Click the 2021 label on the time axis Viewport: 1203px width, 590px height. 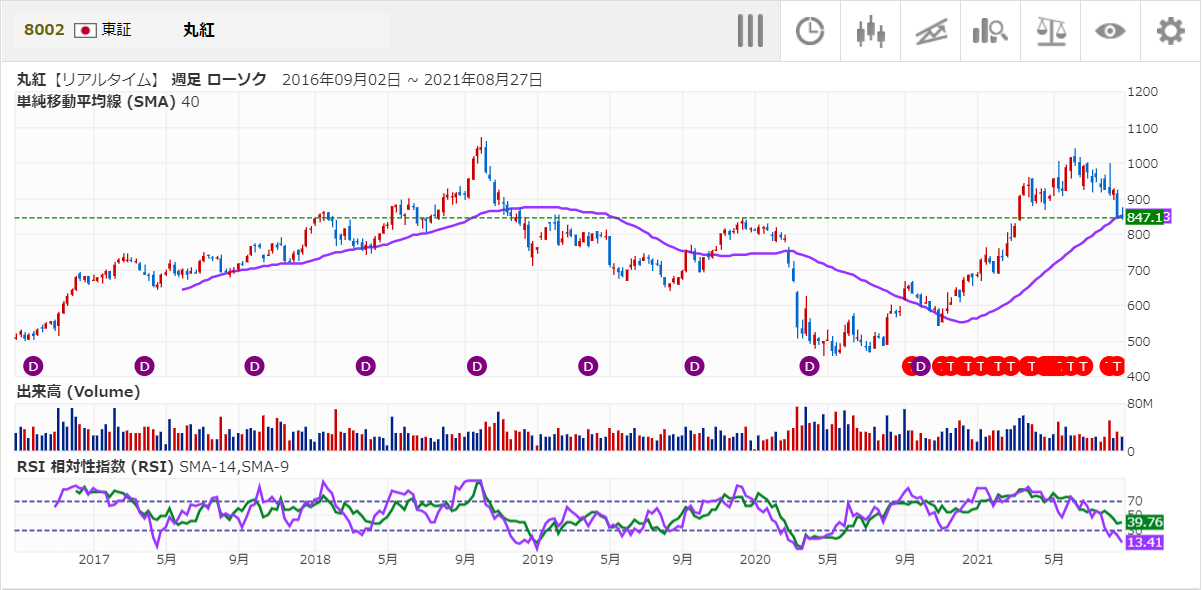979,559
